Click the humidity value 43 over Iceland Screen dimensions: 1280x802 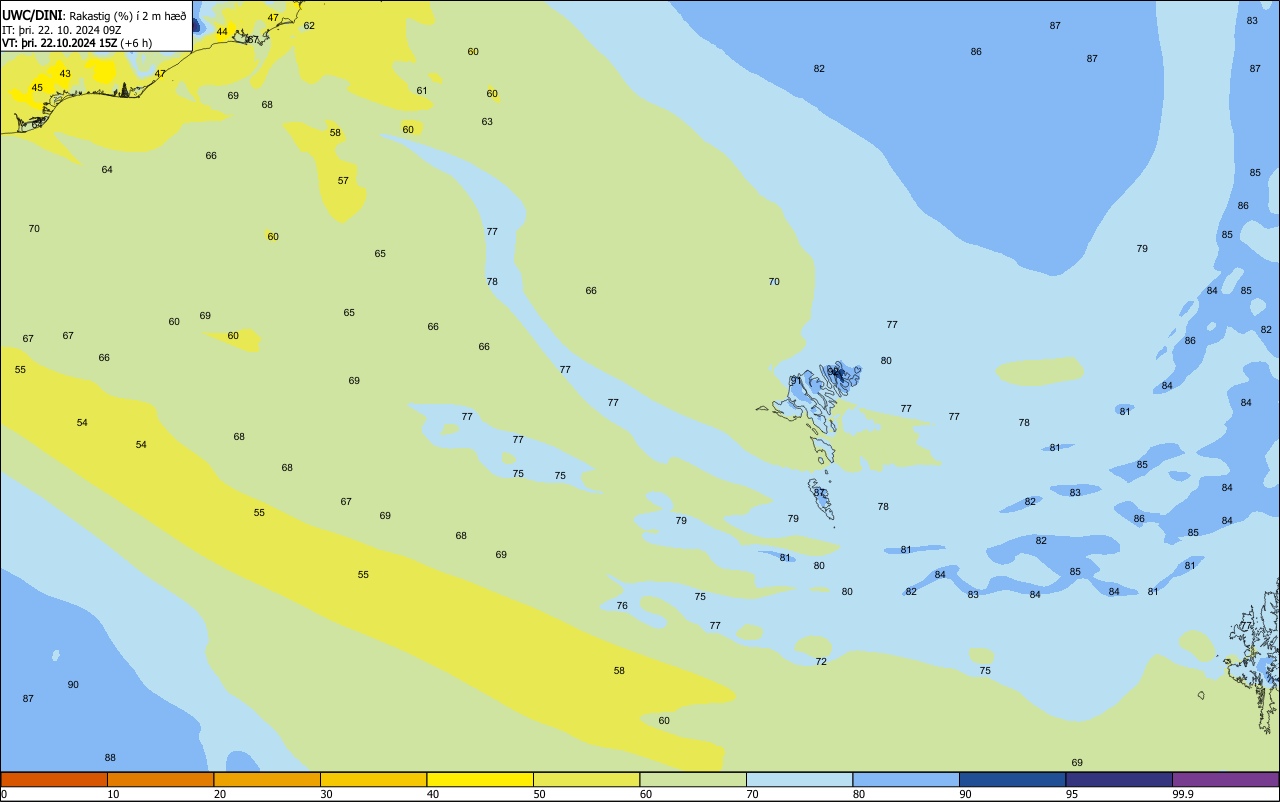(x=65, y=74)
